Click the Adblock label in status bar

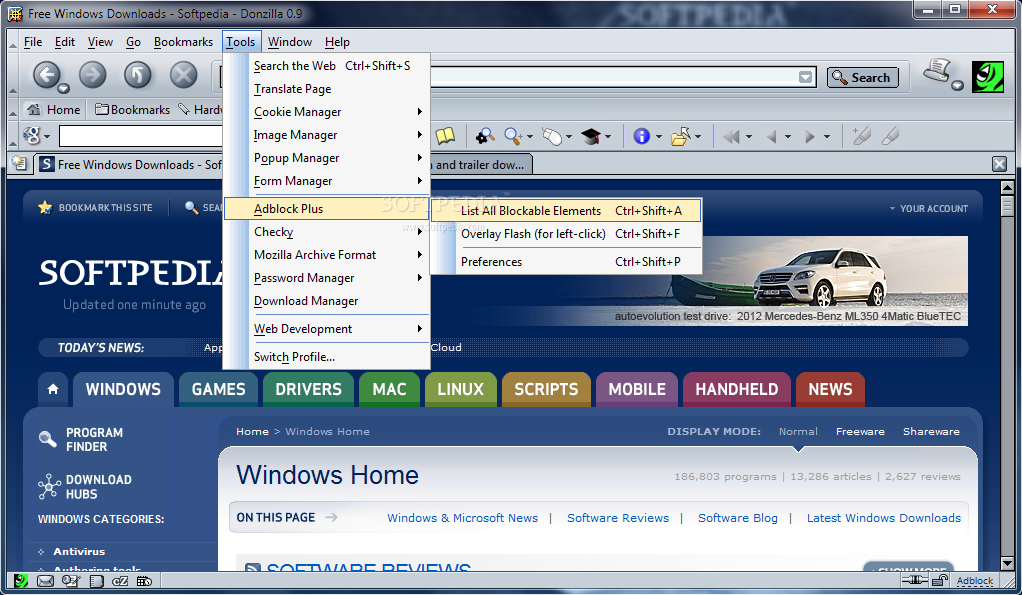[975, 580]
